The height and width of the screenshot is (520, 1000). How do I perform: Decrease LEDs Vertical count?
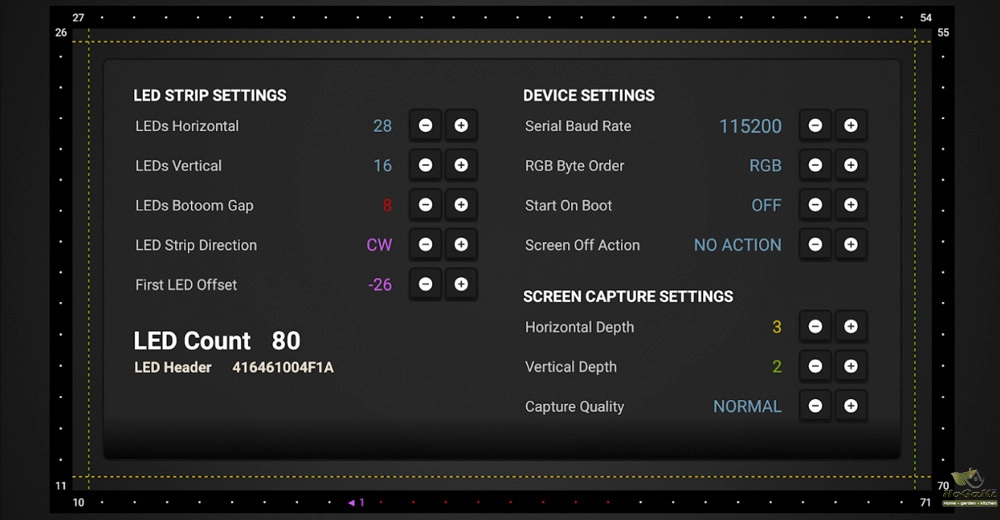pos(425,165)
